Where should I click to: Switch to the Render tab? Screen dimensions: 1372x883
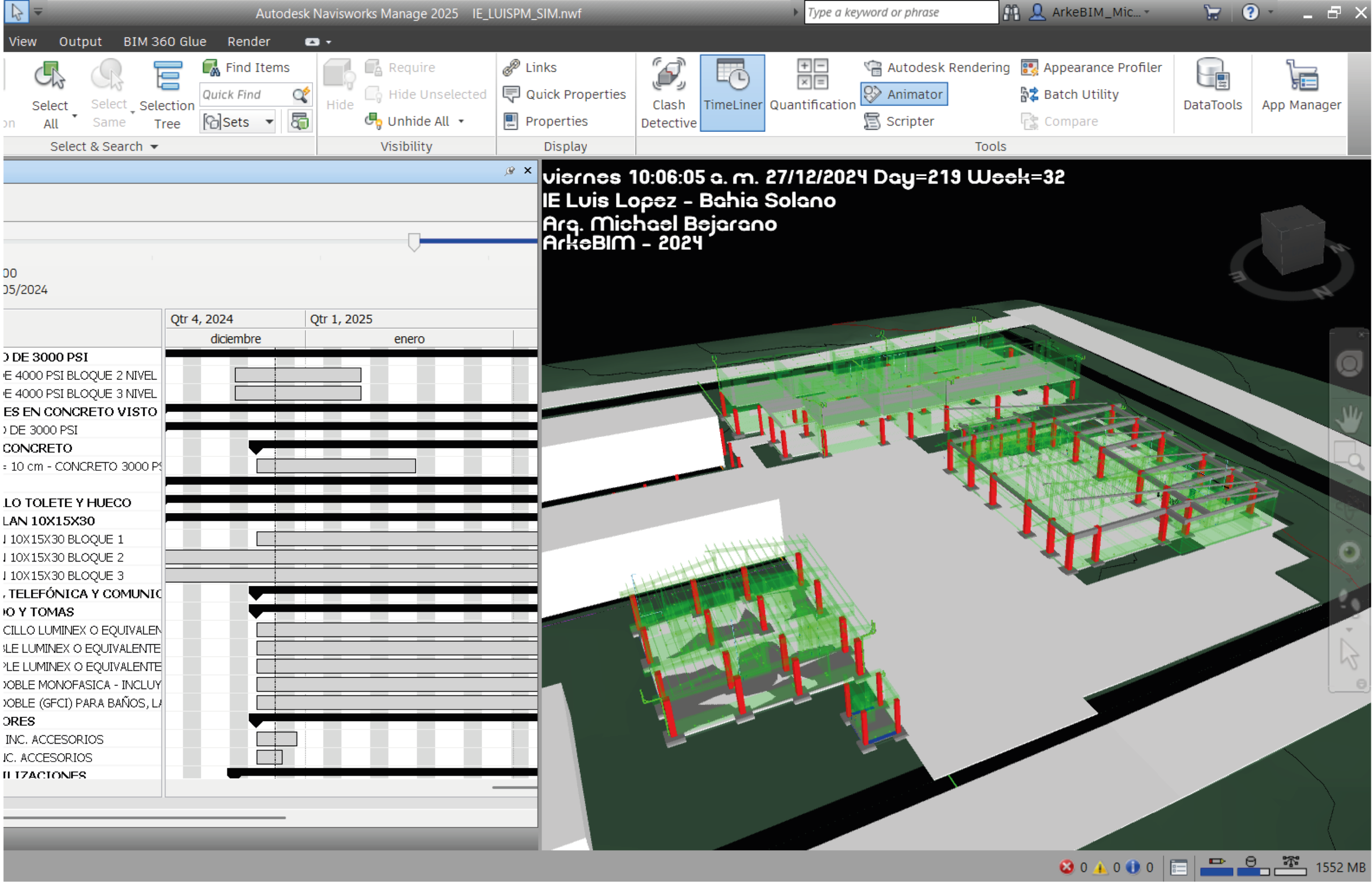248,41
